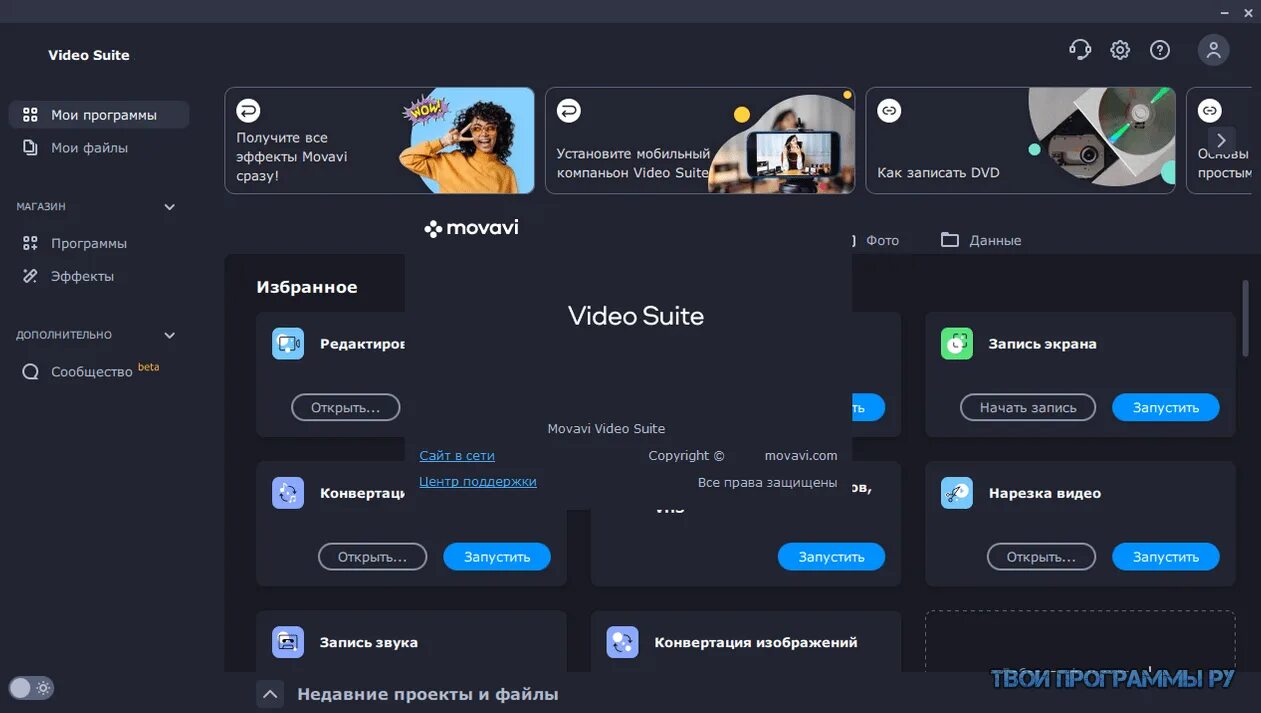The height and width of the screenshot is (713, 1261).
Task: Click the Запись экрана title
Action: (x=1043, y=344)
